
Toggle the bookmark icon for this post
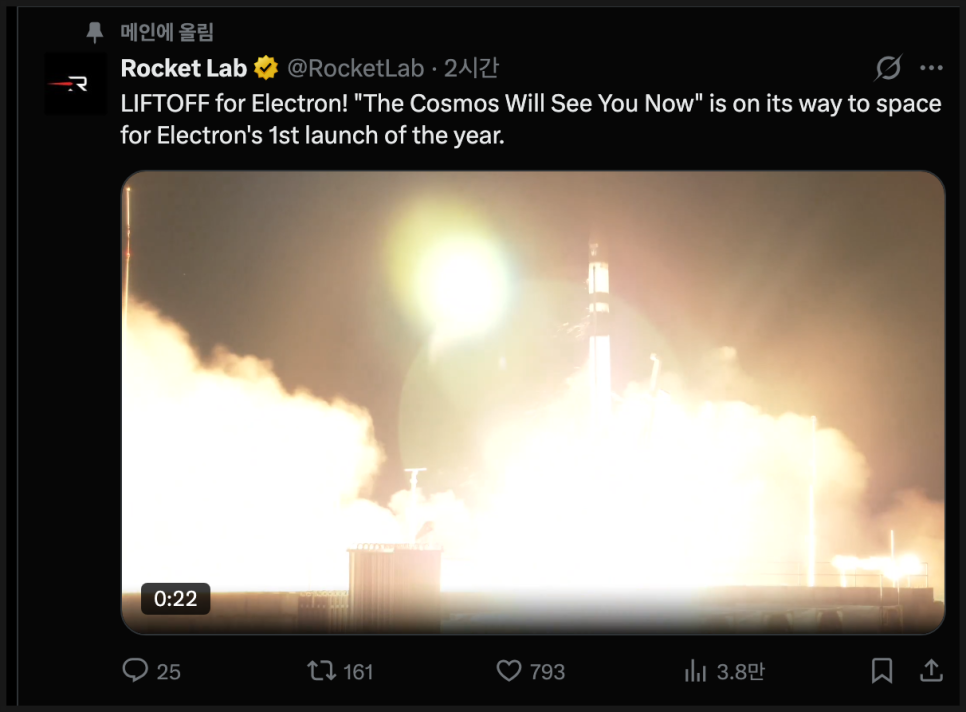(x=881, y=670)
